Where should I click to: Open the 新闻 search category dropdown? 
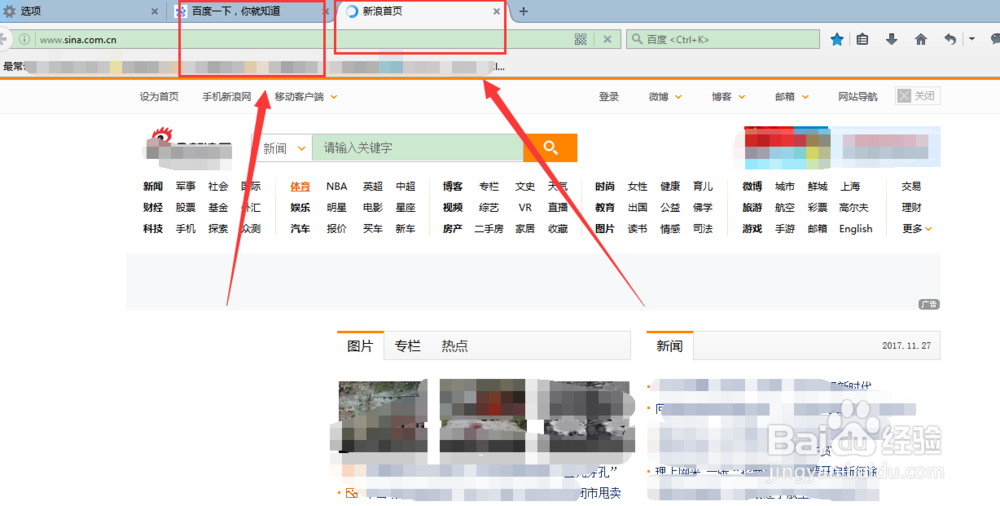(x=284, y=148)
